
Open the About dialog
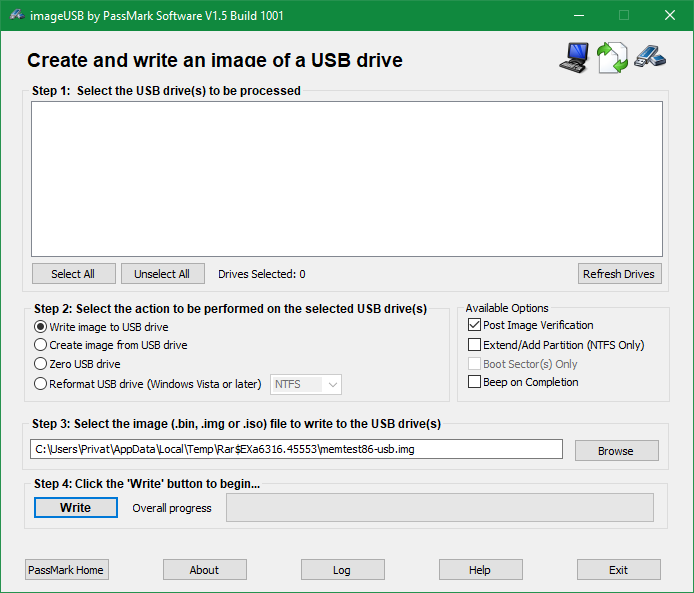tap(204, 570)
